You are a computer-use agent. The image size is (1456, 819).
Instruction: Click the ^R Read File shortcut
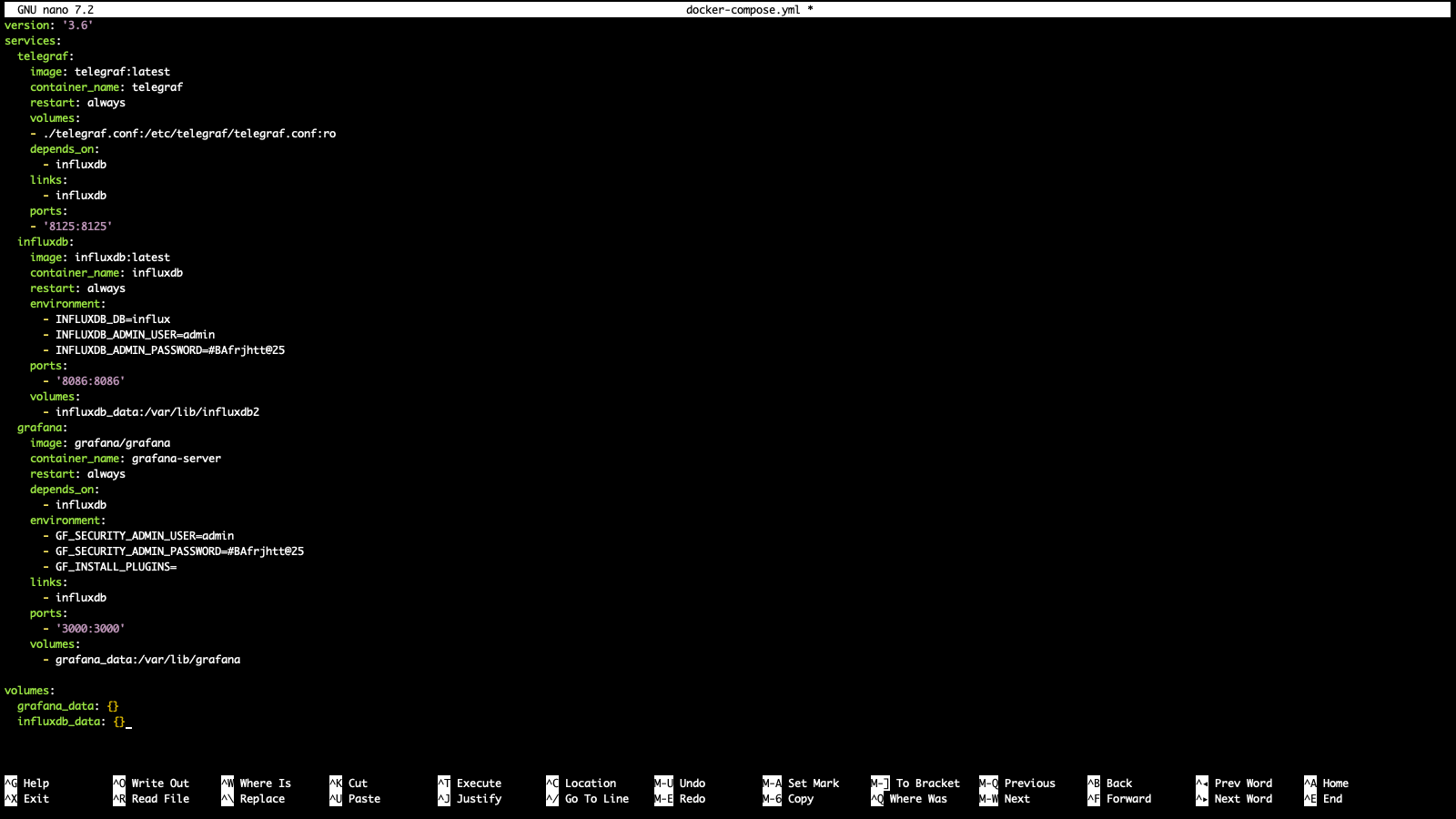tap(151, 799)
